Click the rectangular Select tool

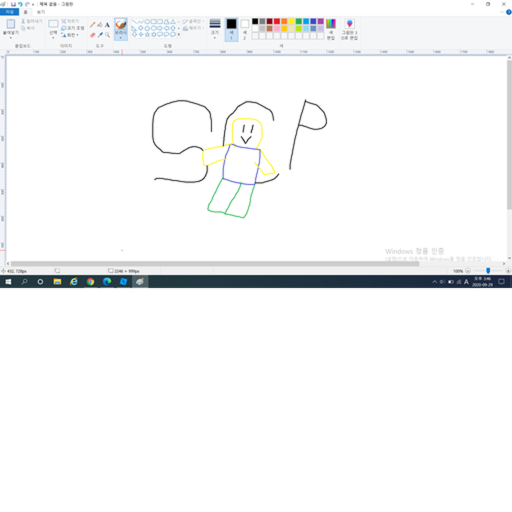click(53, 24)
